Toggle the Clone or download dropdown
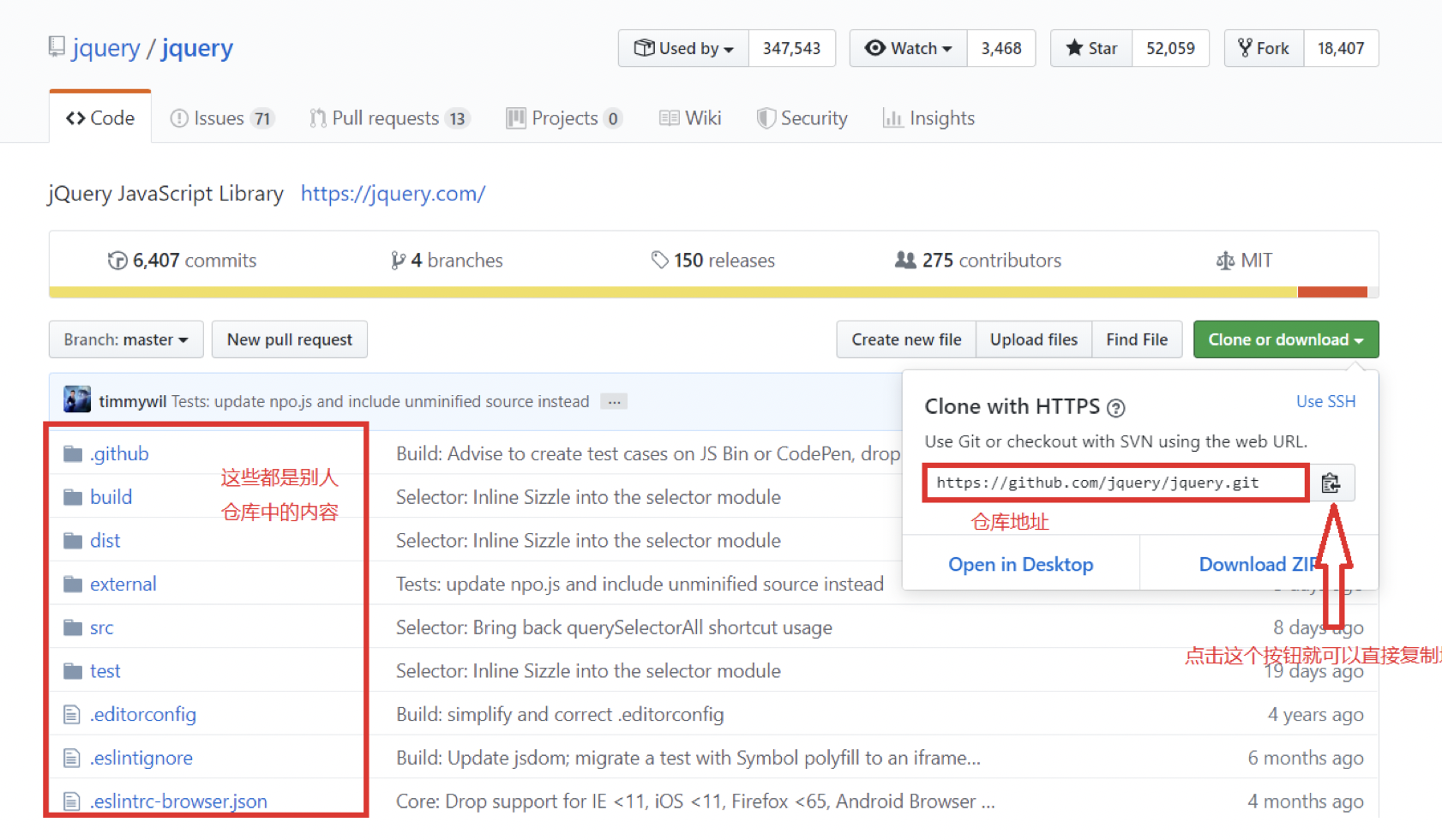 click(x=1286, y=339)
